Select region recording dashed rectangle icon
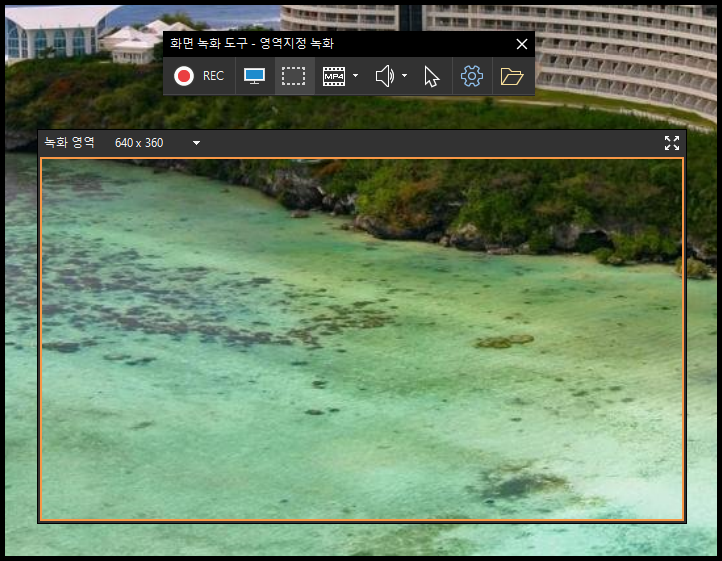This screenshot has height=561, width=722. [294, 76]
